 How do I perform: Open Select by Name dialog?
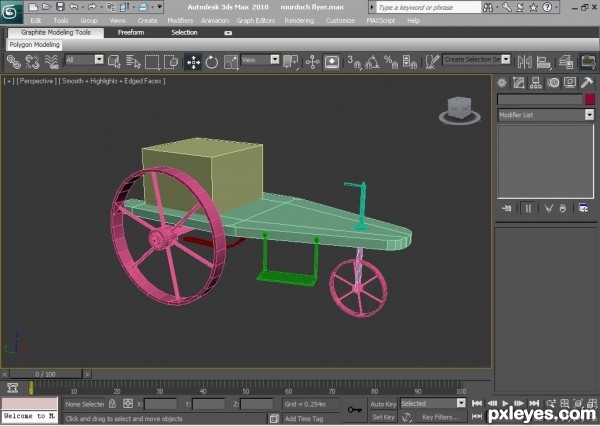click(133, 61)
